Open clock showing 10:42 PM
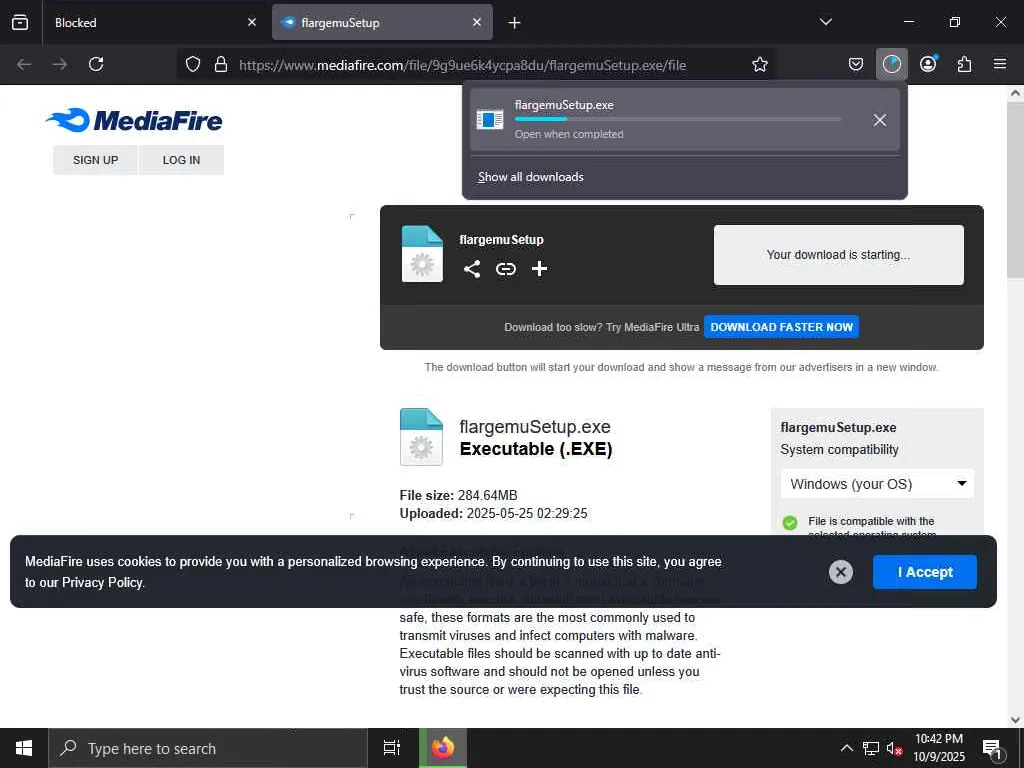 939,748
